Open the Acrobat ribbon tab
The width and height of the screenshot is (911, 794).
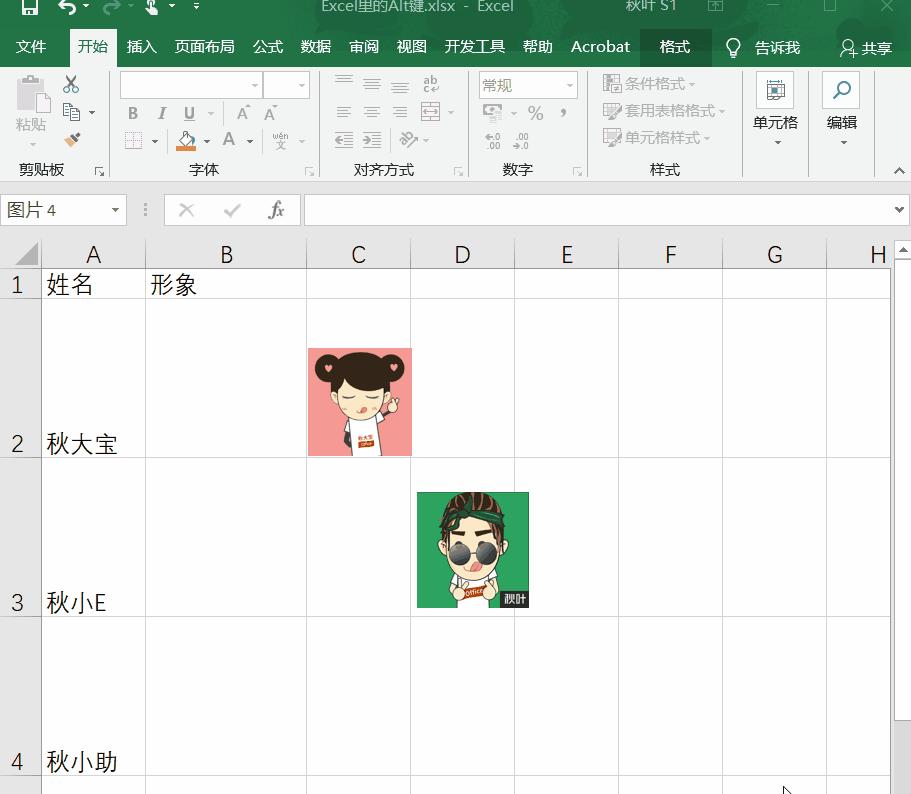pyautogui.click(x=600, y=46)
